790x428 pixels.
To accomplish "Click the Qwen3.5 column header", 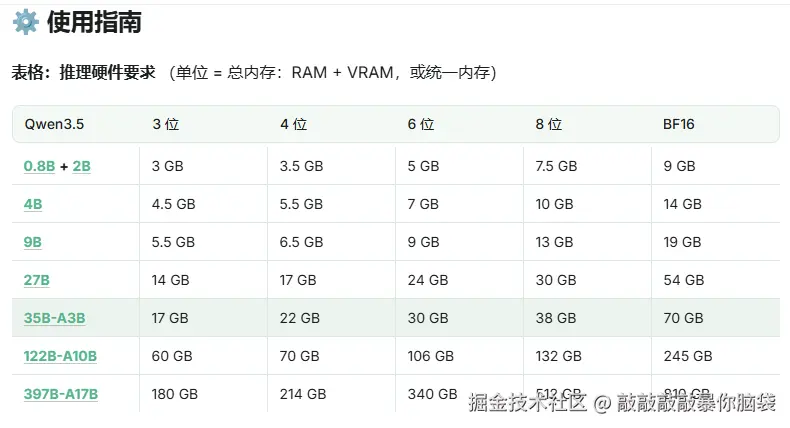I will click(54, 125).
